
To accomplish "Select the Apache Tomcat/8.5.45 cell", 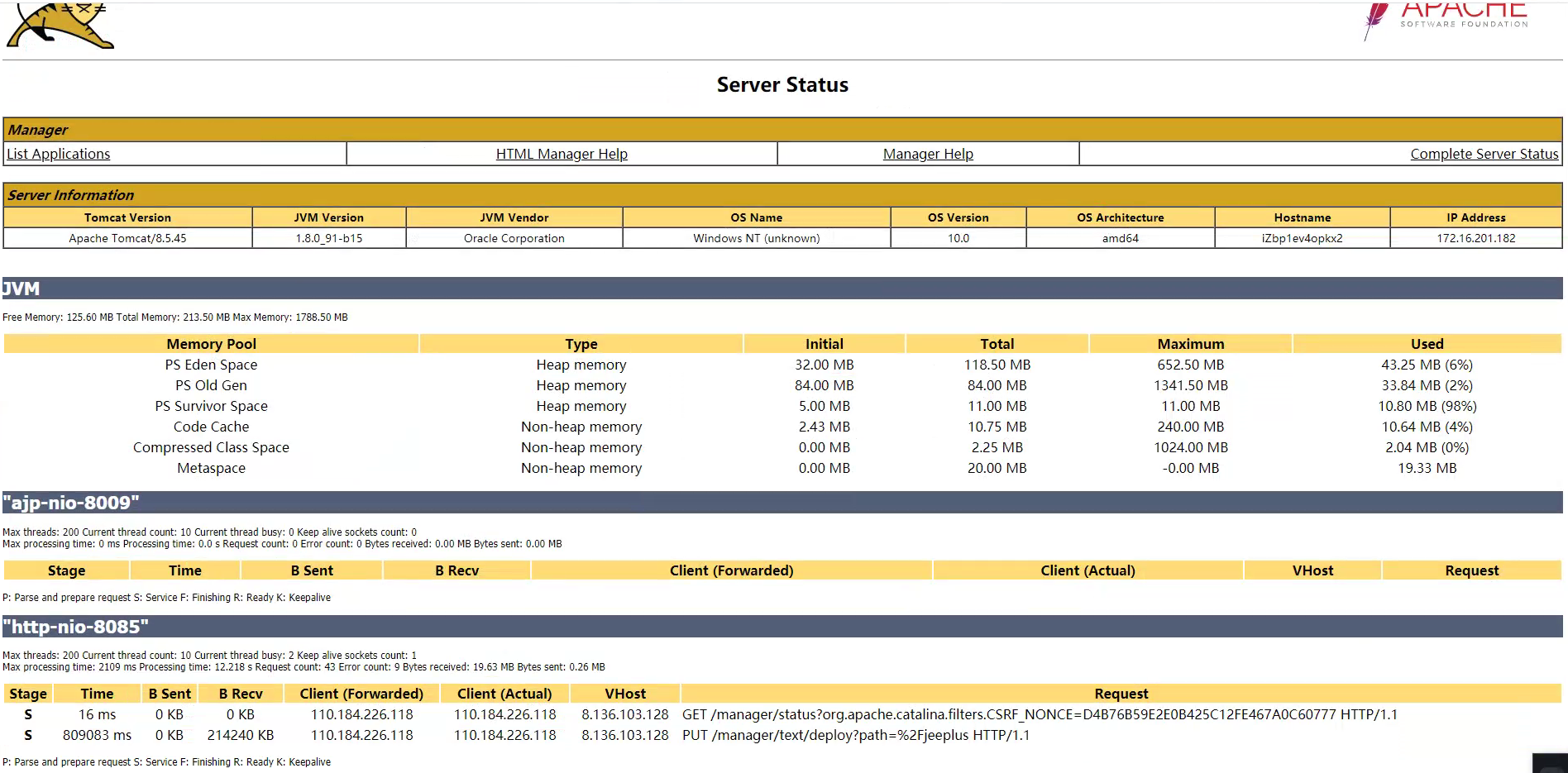I will [127, 238].
